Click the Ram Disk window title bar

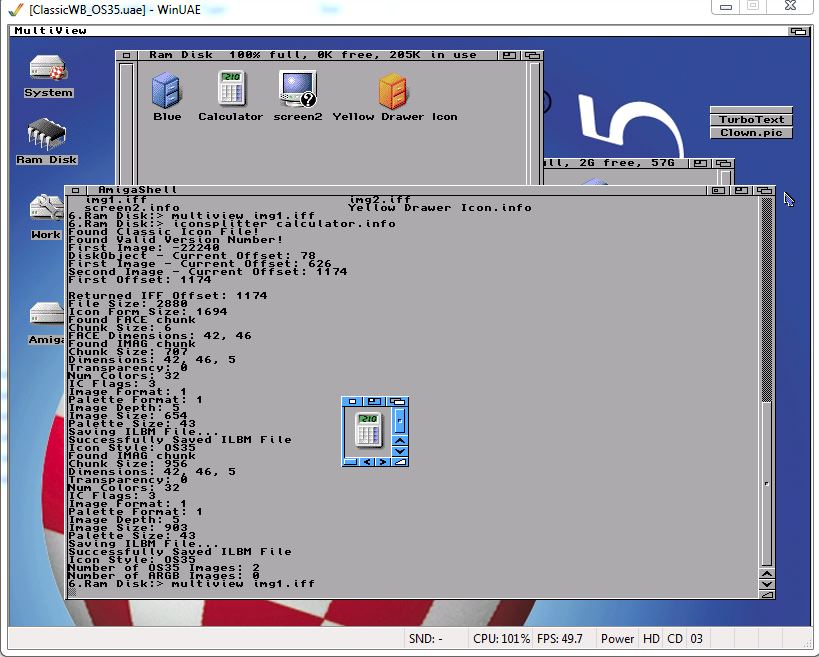tap(320, 56)
